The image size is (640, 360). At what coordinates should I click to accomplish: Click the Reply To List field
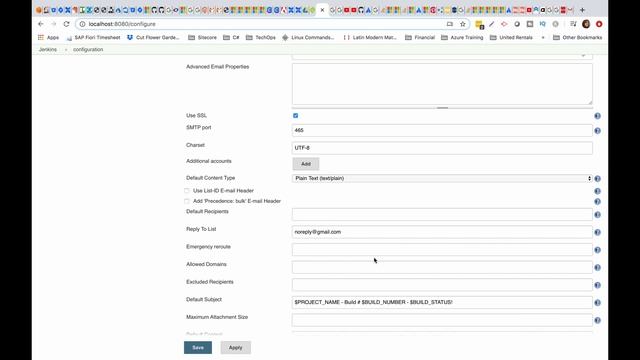click(x=442, y=232)
